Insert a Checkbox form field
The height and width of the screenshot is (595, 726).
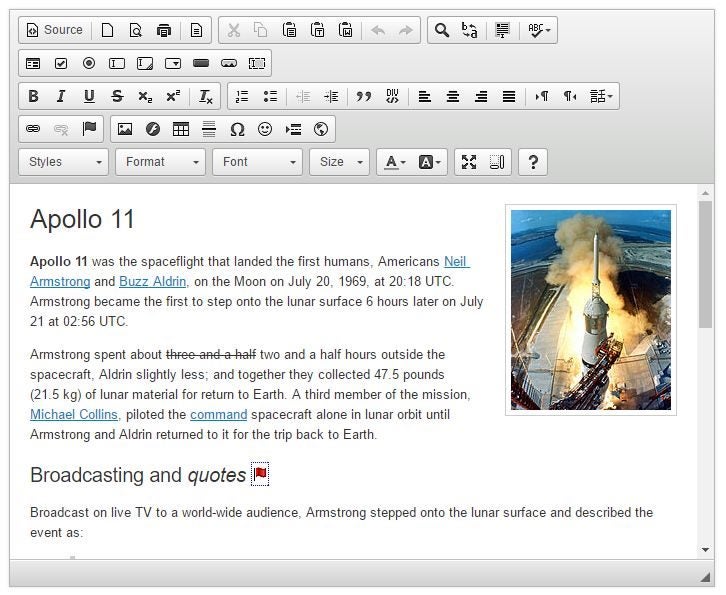point(61,63)
